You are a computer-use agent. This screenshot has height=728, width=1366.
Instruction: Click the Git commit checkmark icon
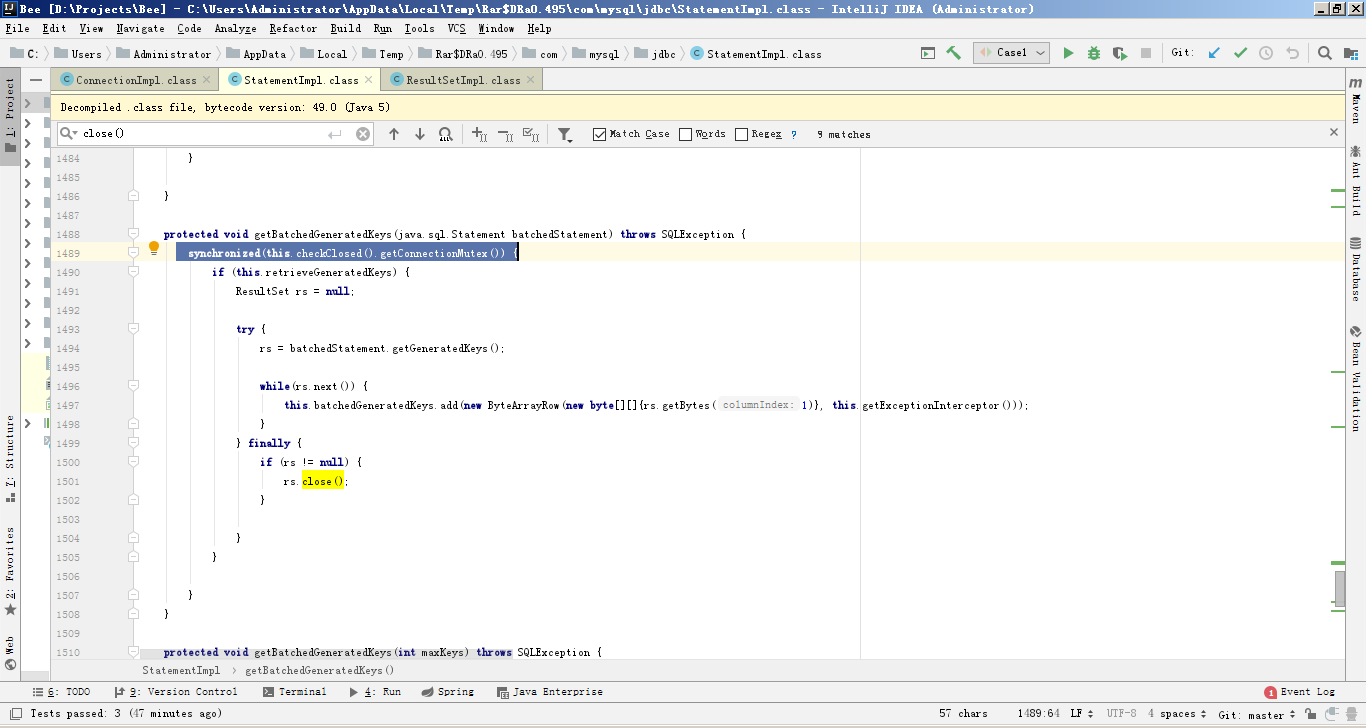point(1240,53)
